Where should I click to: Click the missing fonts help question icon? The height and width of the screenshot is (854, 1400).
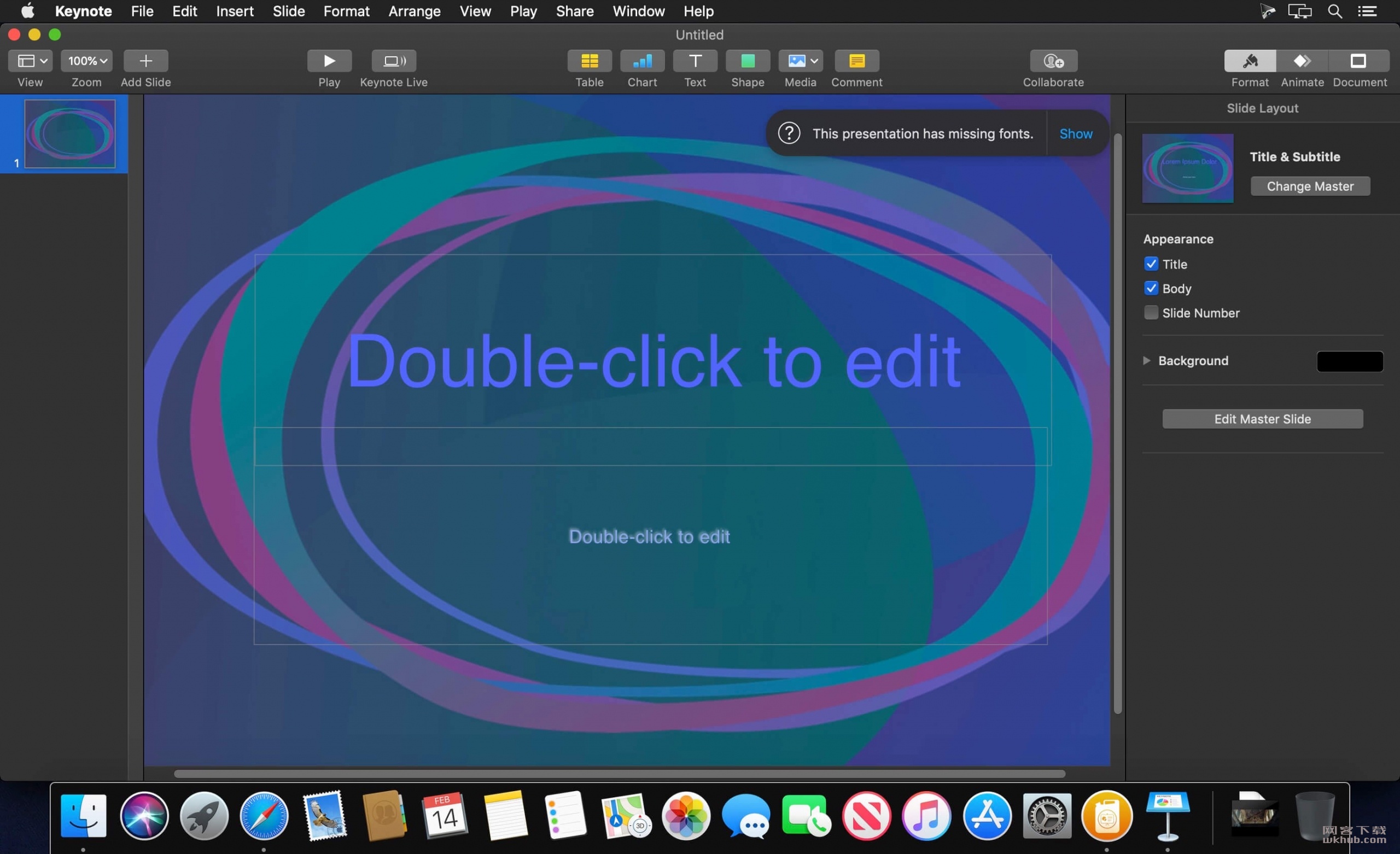pos(789,133)
